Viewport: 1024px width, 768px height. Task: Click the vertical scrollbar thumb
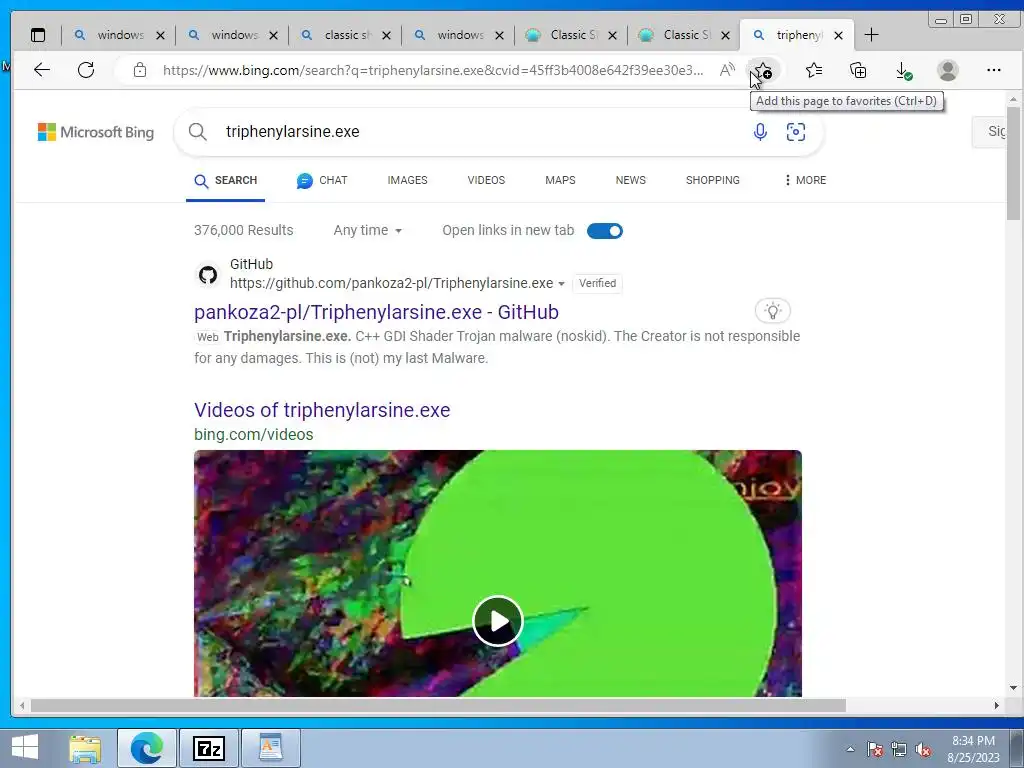click(1013, 163)
